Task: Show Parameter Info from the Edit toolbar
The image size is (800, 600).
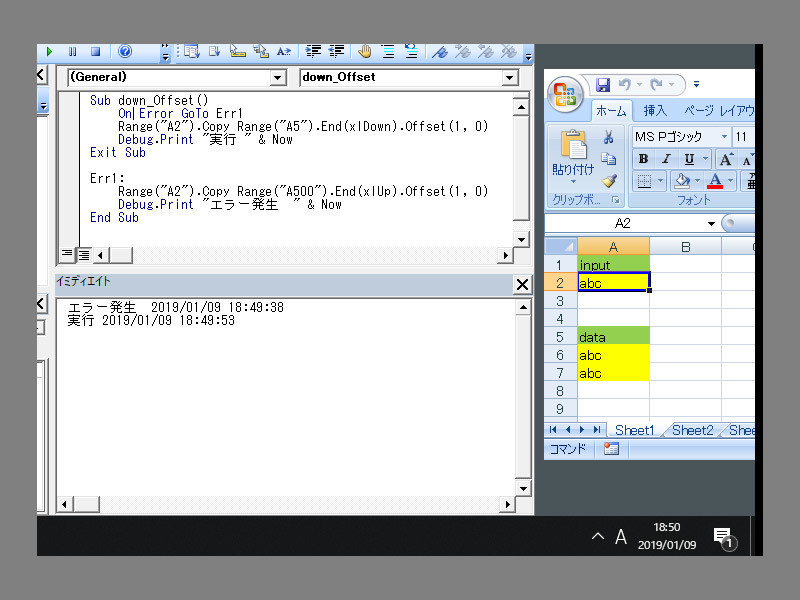Action: coord(261,52)
